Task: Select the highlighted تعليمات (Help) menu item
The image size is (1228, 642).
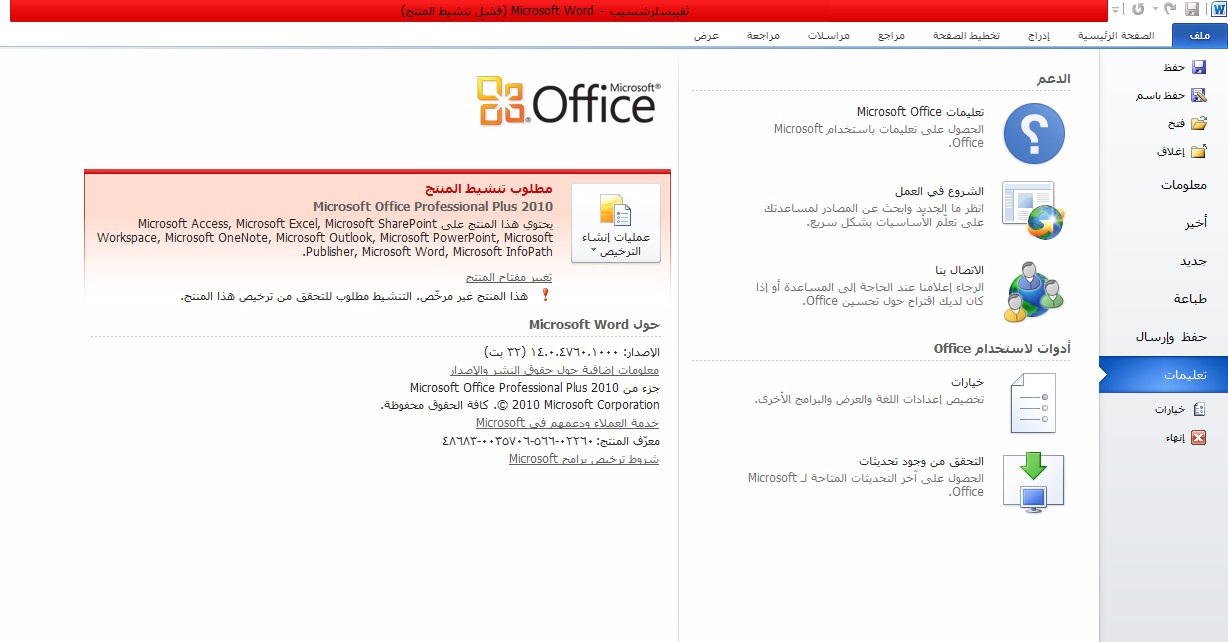Action: tap(1163, 375)
